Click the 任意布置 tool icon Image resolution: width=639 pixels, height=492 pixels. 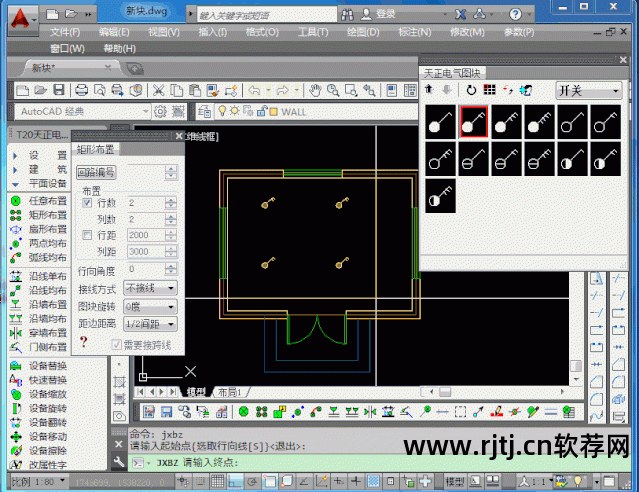(x=15, y=201)
